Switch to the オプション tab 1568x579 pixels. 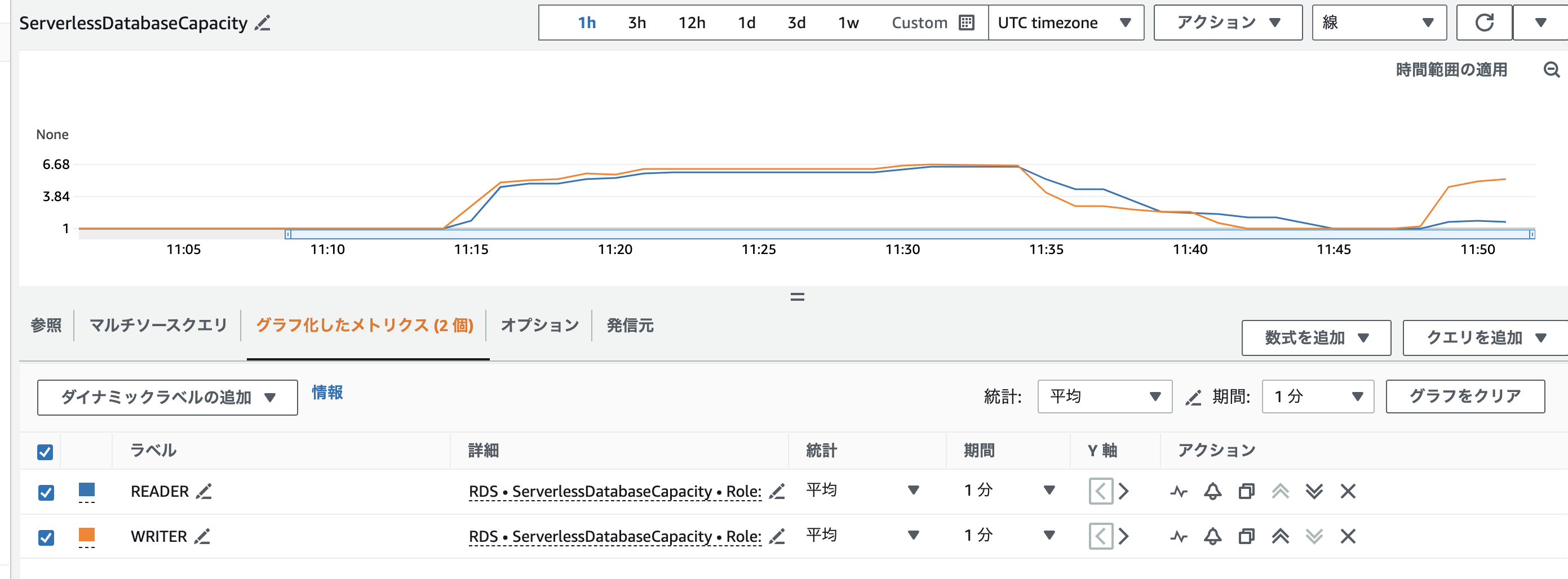coord(539,326)
